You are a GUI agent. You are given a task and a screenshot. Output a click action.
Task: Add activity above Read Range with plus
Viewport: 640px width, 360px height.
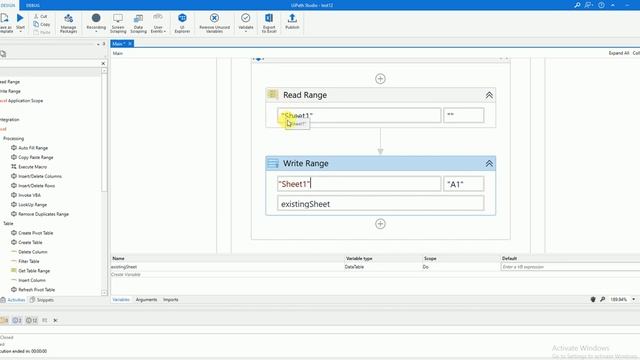(380, 79)
